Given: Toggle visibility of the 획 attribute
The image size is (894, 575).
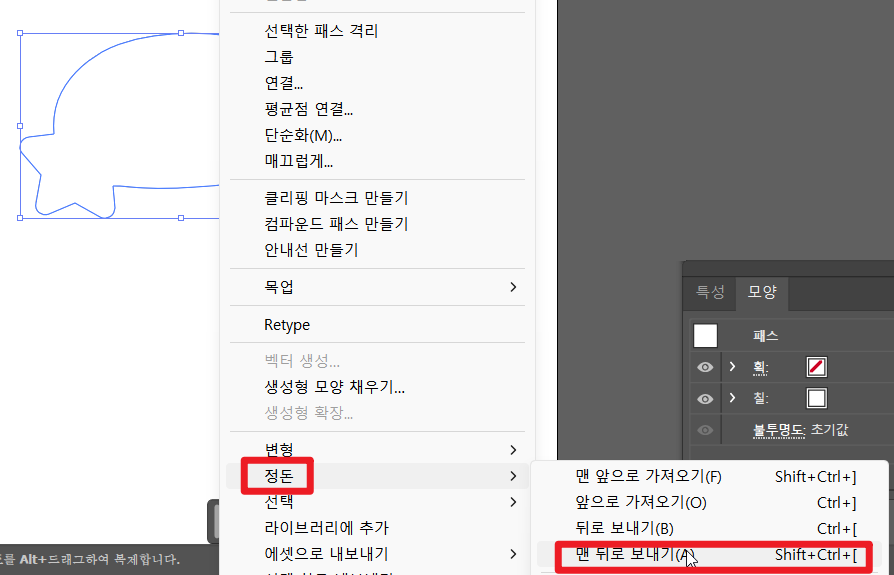Looking at the screenshot, I should coord(705,367).
